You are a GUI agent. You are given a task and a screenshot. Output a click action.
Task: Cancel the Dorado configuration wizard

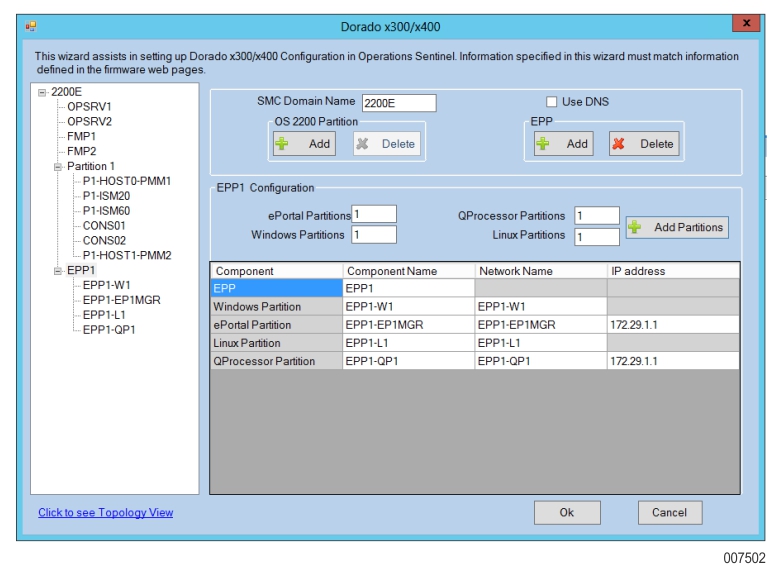[x=669, y=513]
